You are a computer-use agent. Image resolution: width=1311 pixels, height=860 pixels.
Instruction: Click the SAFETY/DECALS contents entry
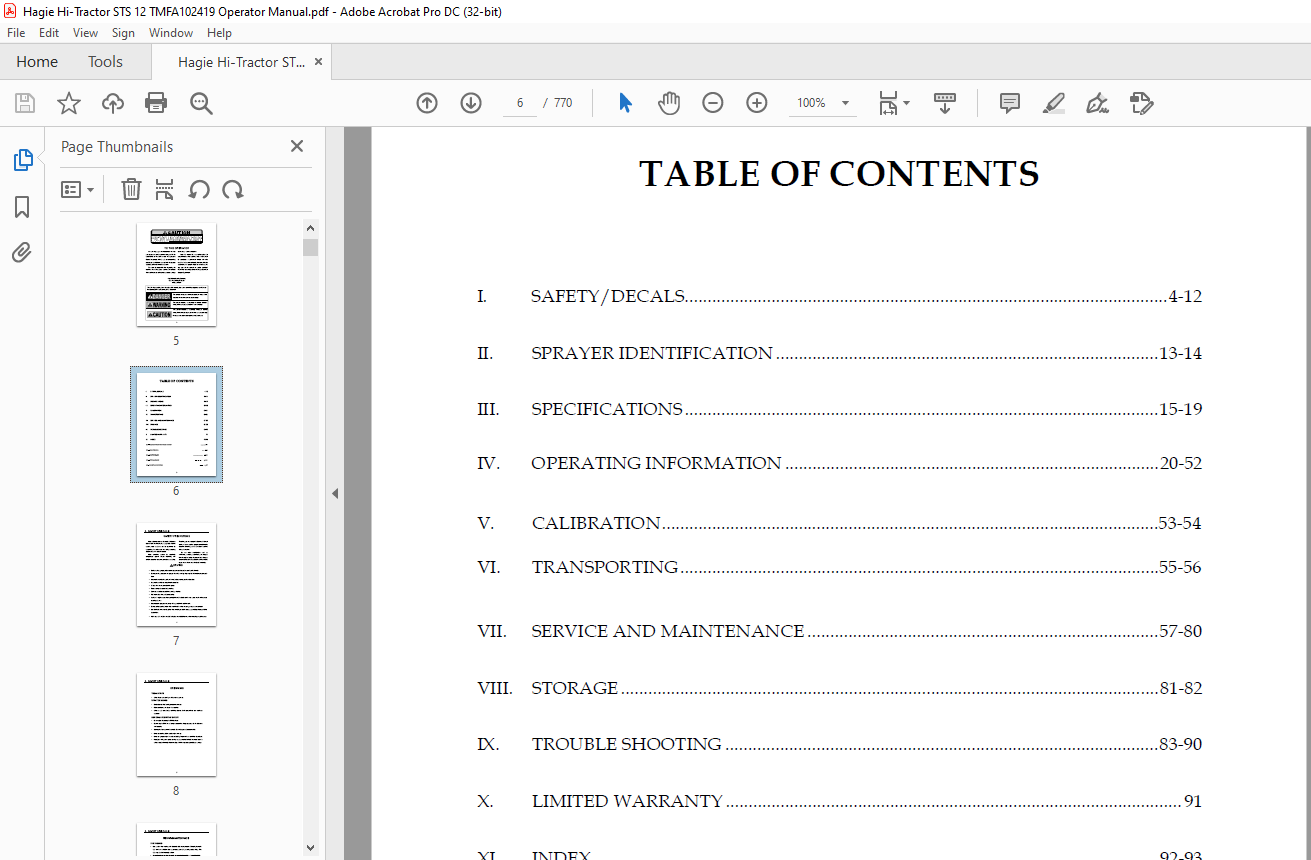[x=839, y=296]
